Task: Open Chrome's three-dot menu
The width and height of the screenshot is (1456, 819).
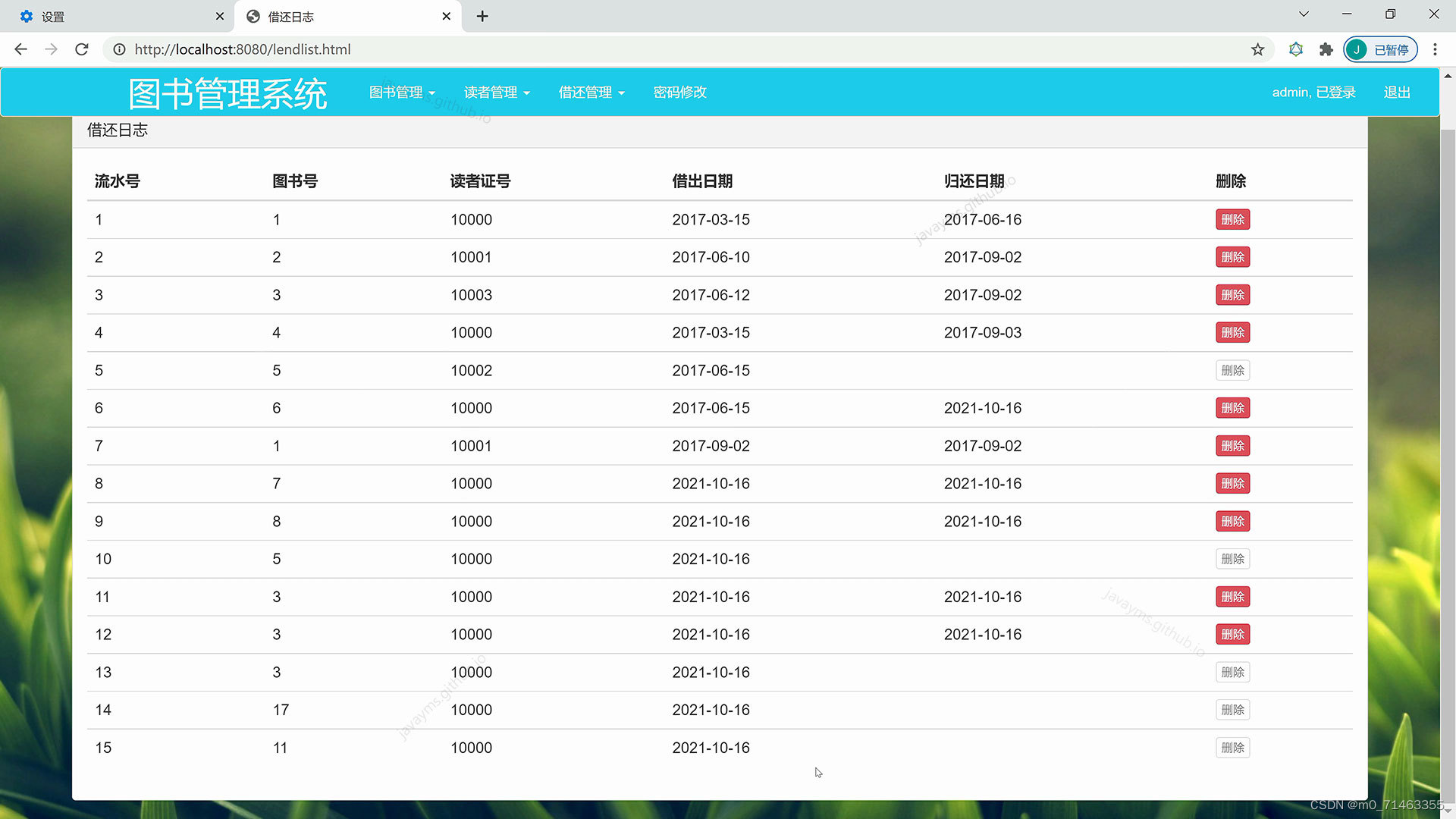Action: click(x=1435, y=49)
